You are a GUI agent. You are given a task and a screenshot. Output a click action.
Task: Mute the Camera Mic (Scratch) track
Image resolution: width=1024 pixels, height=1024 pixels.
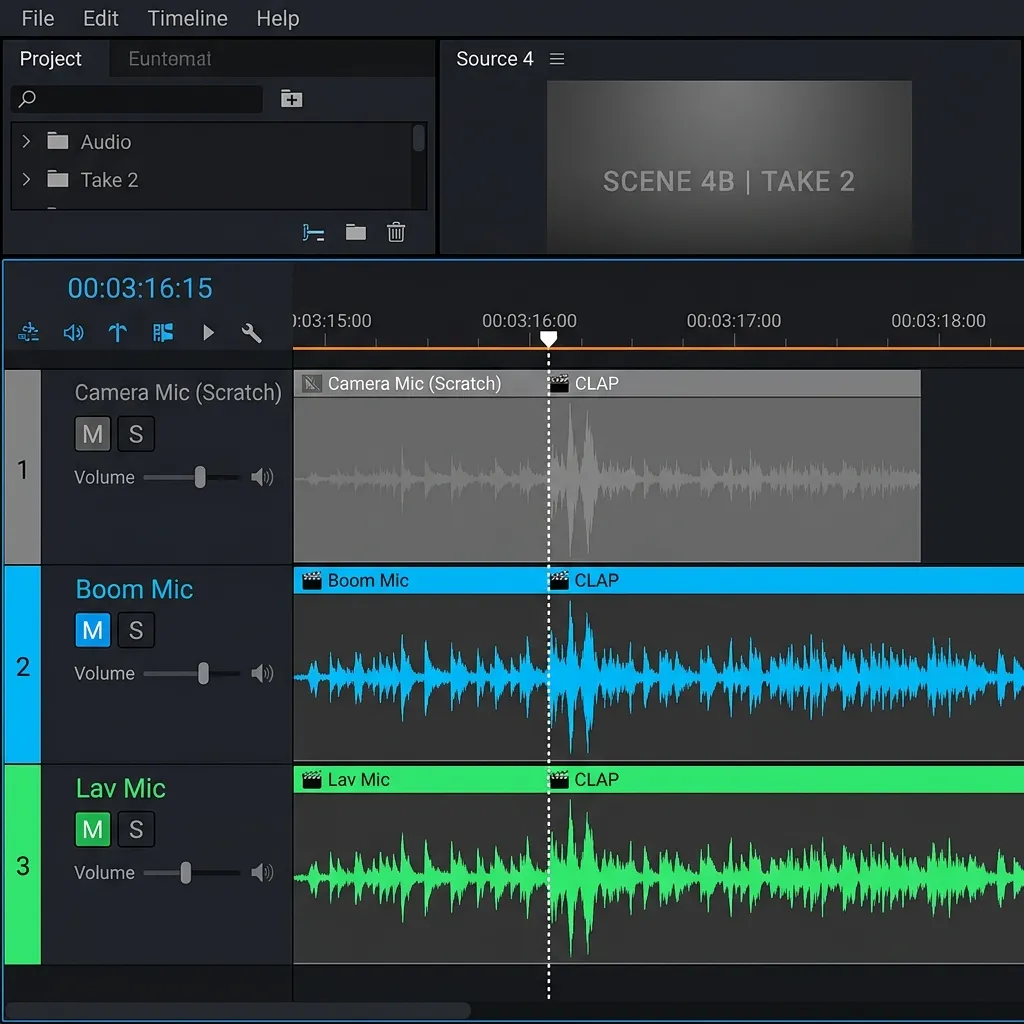click(93, 434)
